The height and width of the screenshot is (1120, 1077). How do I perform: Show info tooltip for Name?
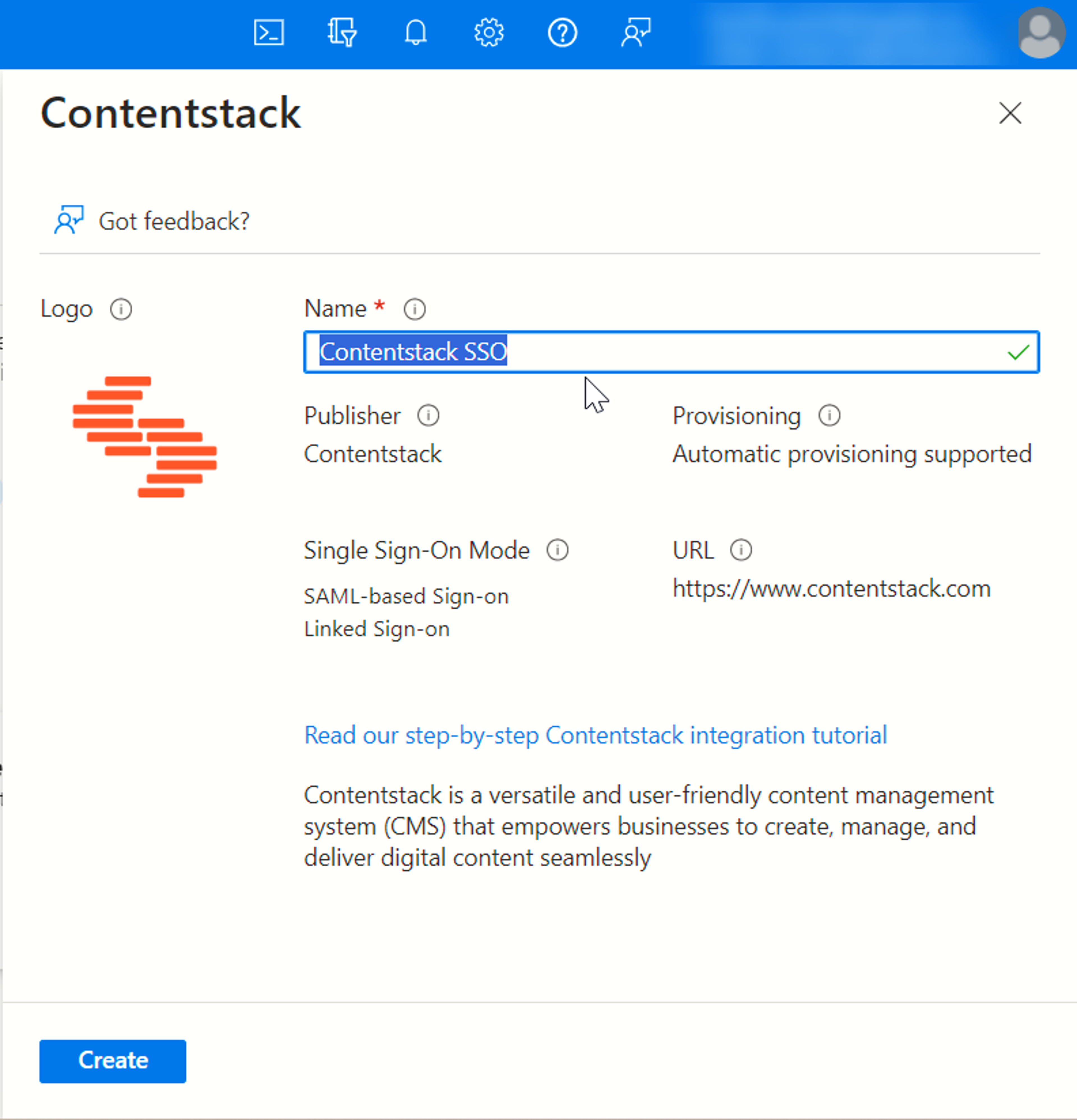point(415,309)
